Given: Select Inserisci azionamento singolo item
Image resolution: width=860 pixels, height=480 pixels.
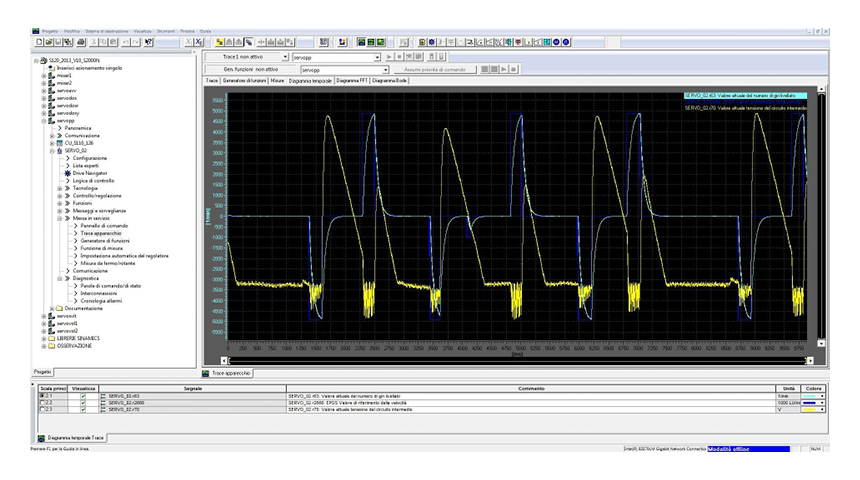Looking at the screenshot, I should point(89,69).
